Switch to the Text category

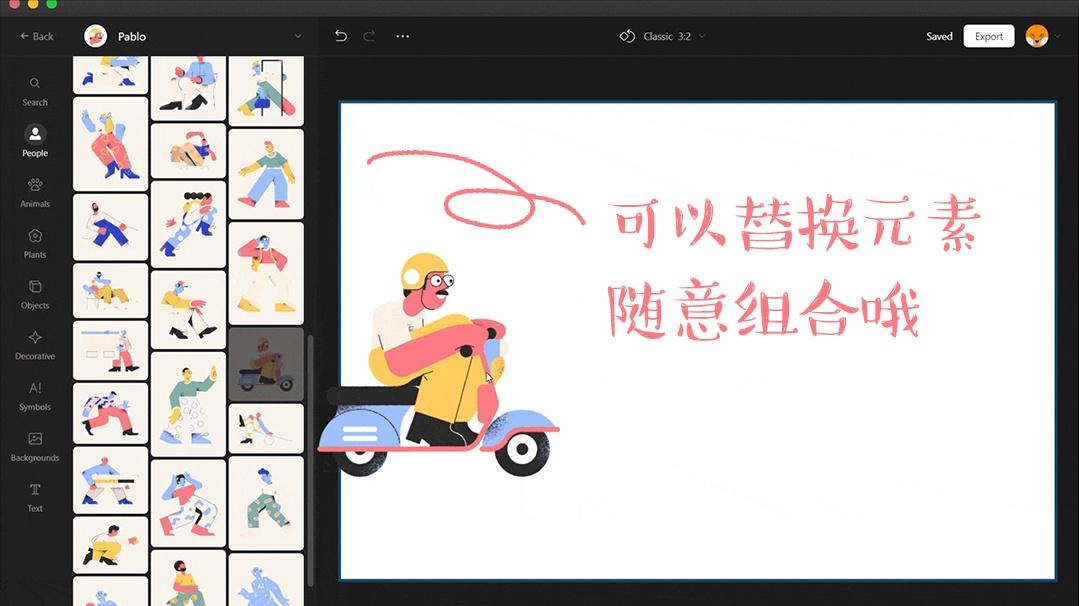tap(34, 495)
